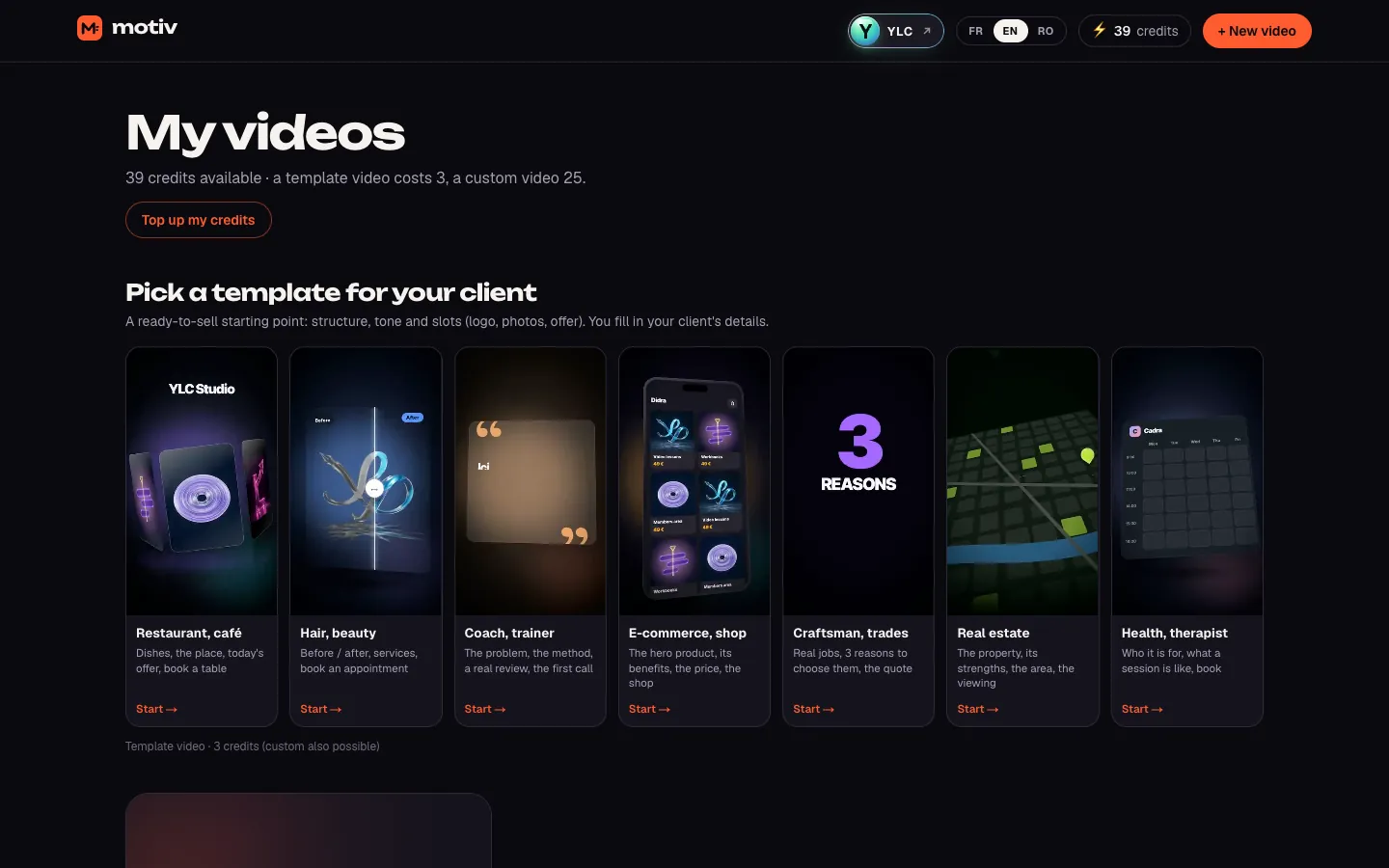This screenshot has height=868, width=1389.
Task: Click the motiv wordmark in the header
Action: [x=145, y=27]
